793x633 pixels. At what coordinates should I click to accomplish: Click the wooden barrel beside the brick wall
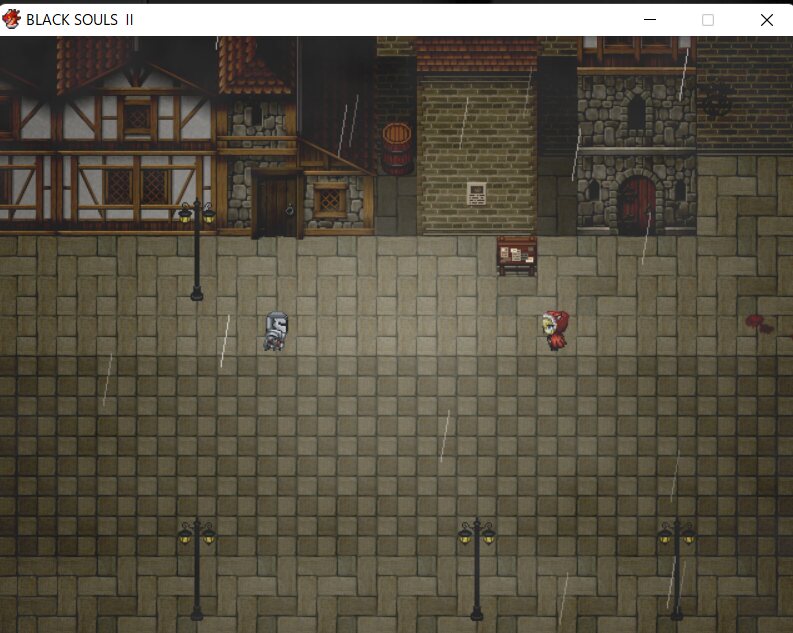(396, 149)
